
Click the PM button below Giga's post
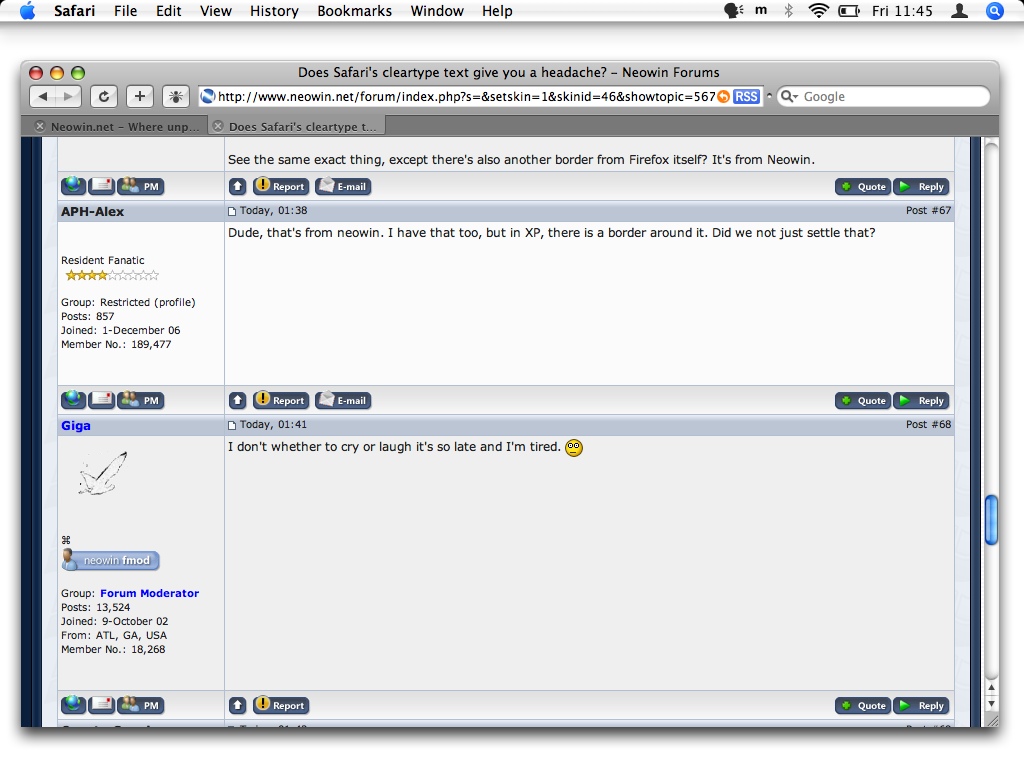[140, 705]
